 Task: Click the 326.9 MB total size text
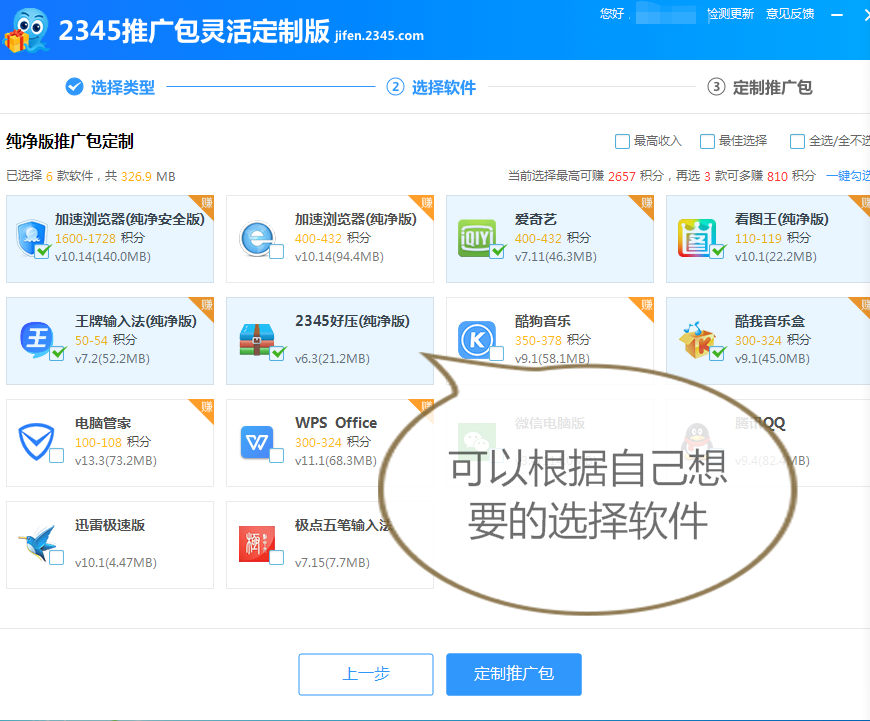tap(148, 177)
